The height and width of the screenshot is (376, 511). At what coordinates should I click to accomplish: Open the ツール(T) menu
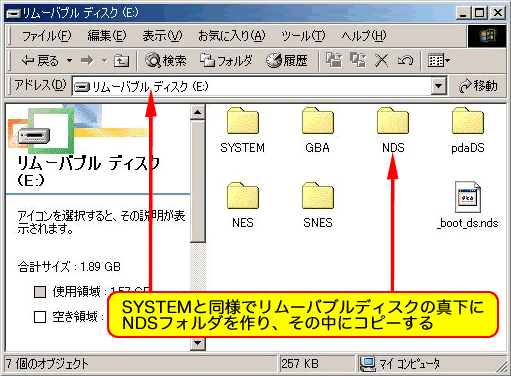303,36
